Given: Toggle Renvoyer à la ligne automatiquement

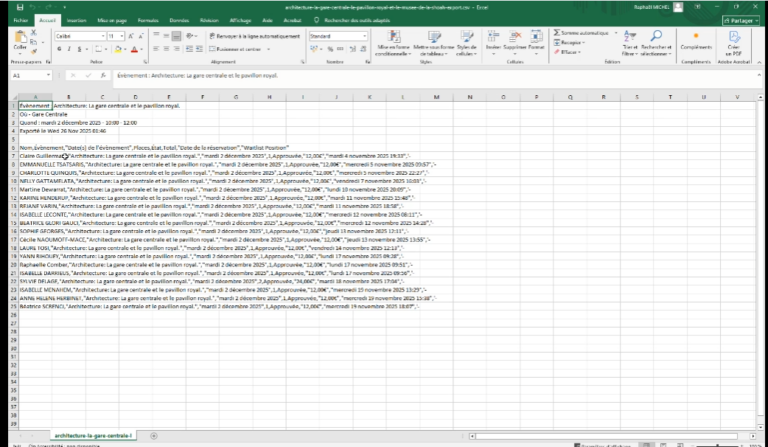Looking at the screenshot, I should click(250, 36).
